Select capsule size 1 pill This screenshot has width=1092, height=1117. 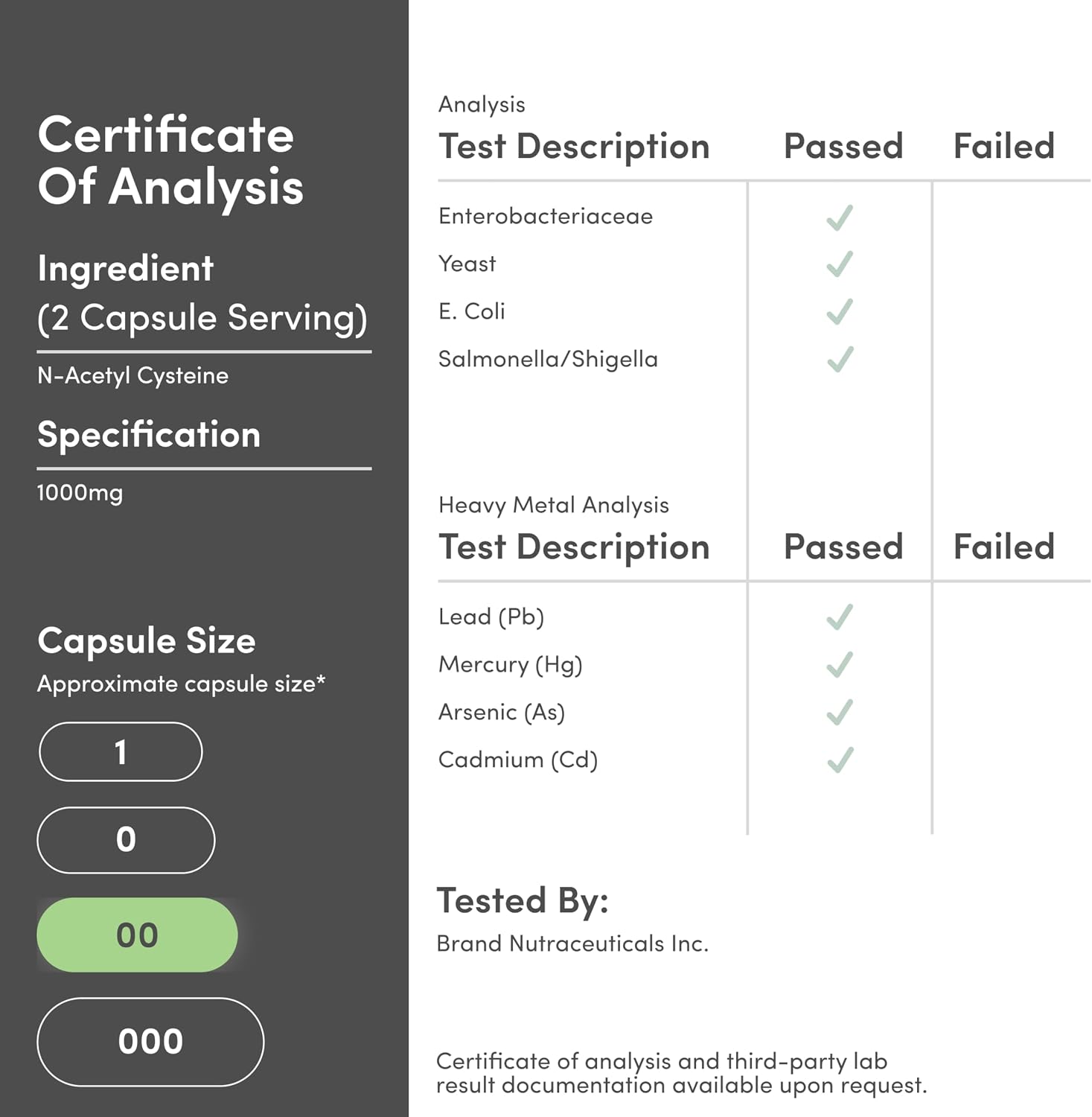[x=121, y=752]
